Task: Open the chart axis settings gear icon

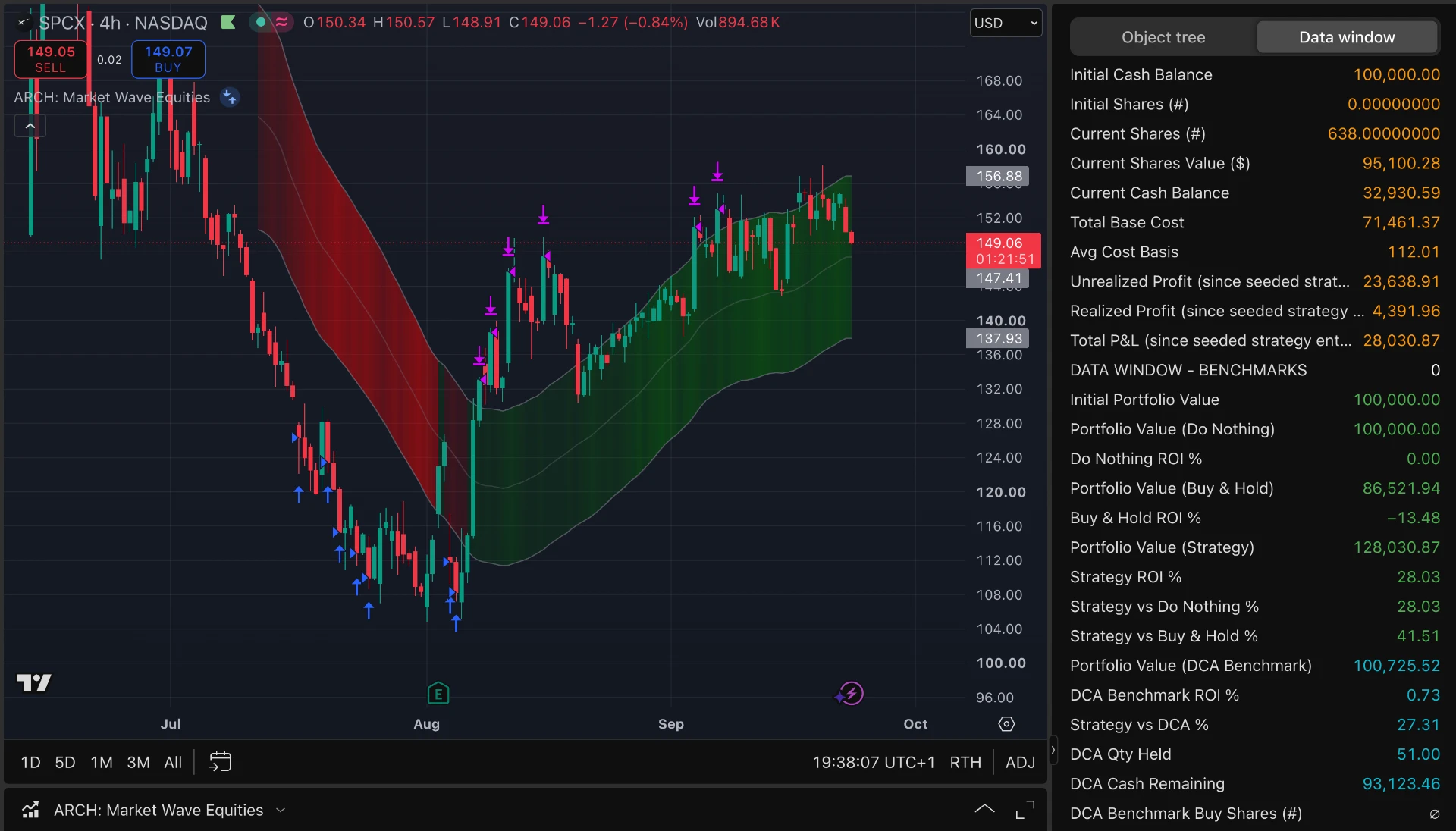Action: coord(1006,724)
